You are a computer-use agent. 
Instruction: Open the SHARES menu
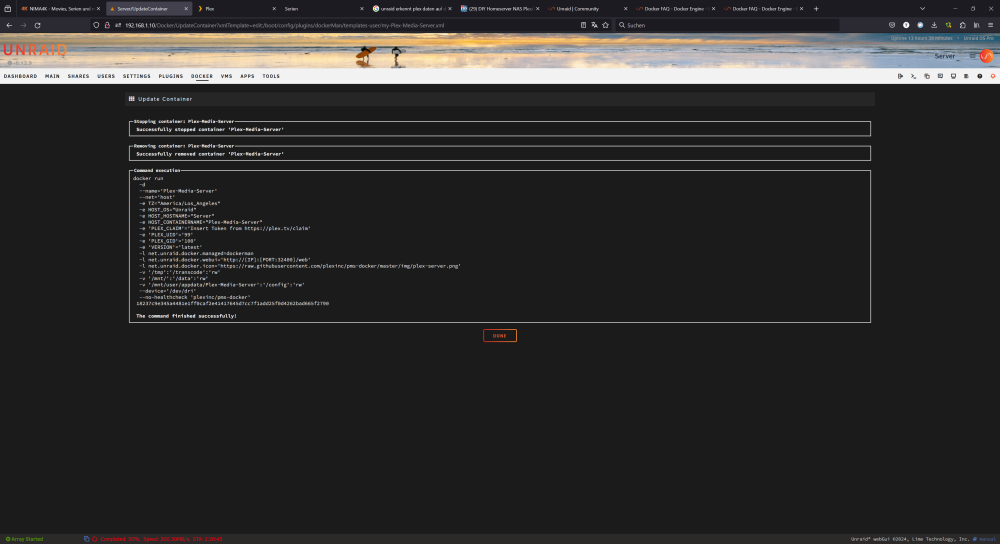pos(78,76)
